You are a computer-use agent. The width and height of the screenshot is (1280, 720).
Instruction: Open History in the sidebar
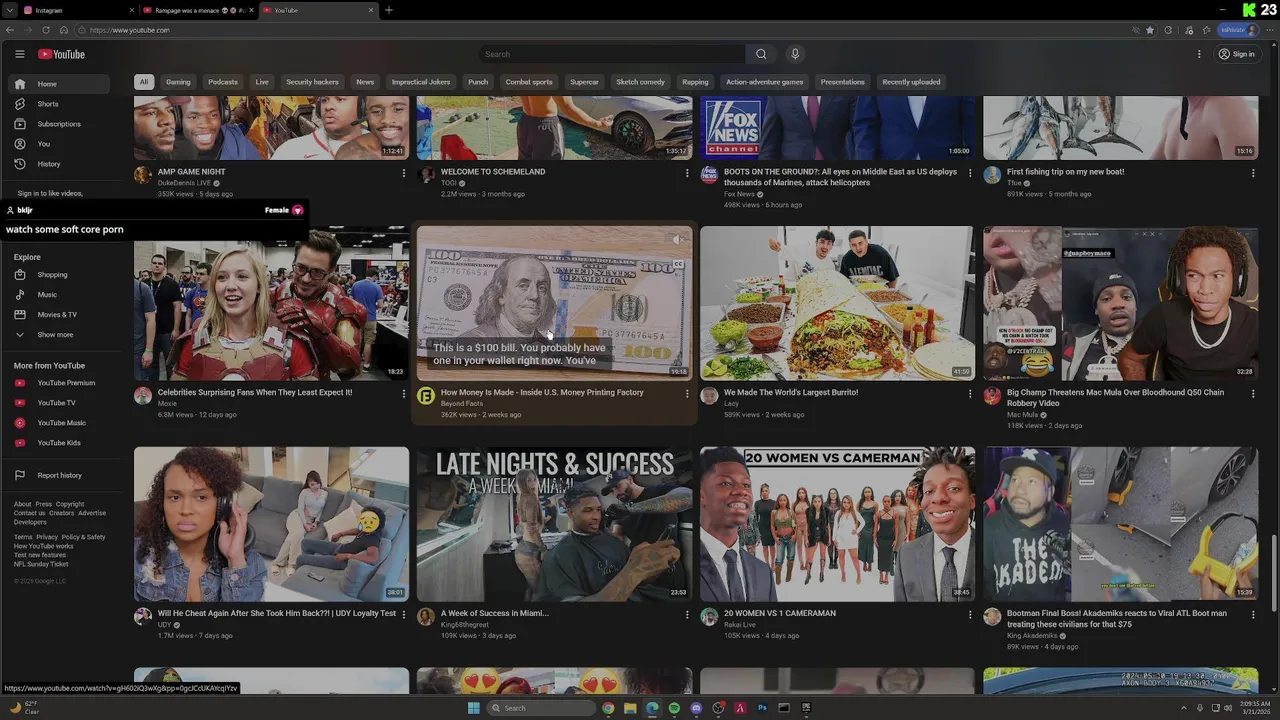pos(59,164)
